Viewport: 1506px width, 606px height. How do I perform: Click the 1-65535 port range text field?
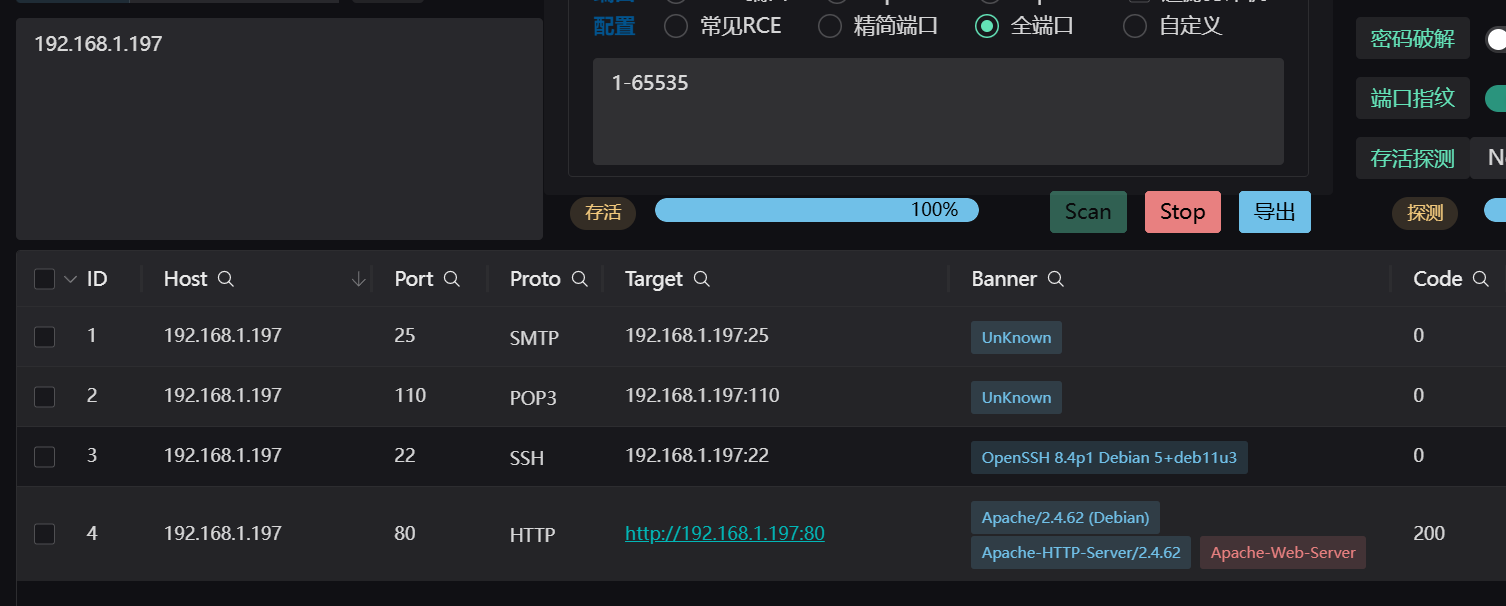[x=937, y=111]
